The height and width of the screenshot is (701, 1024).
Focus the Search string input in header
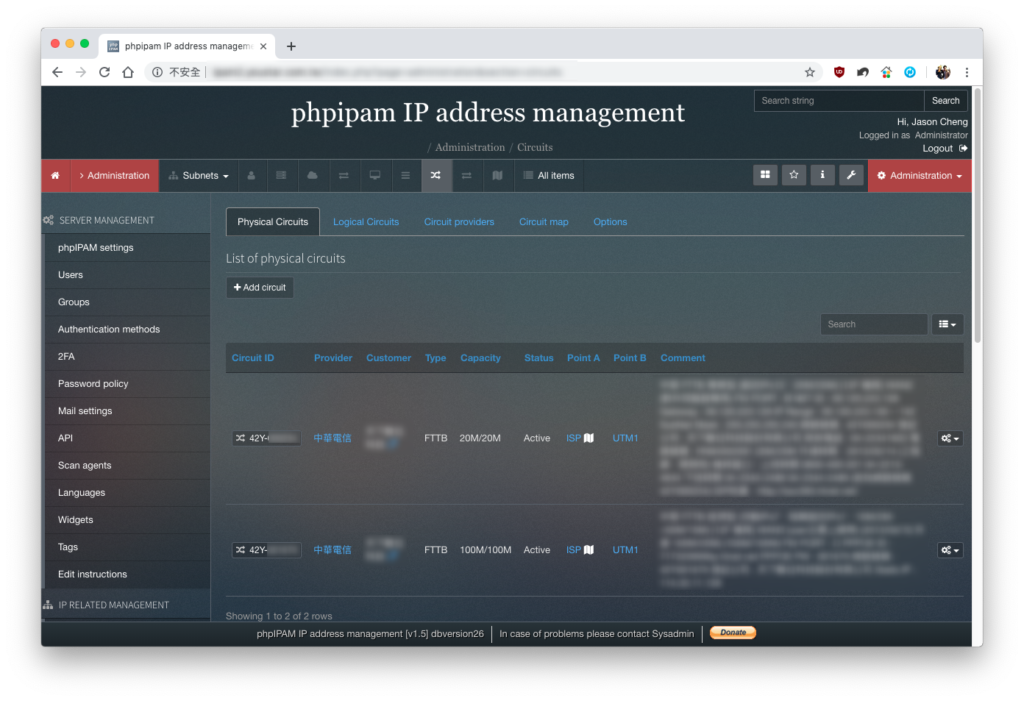click(x=839, y=101)
